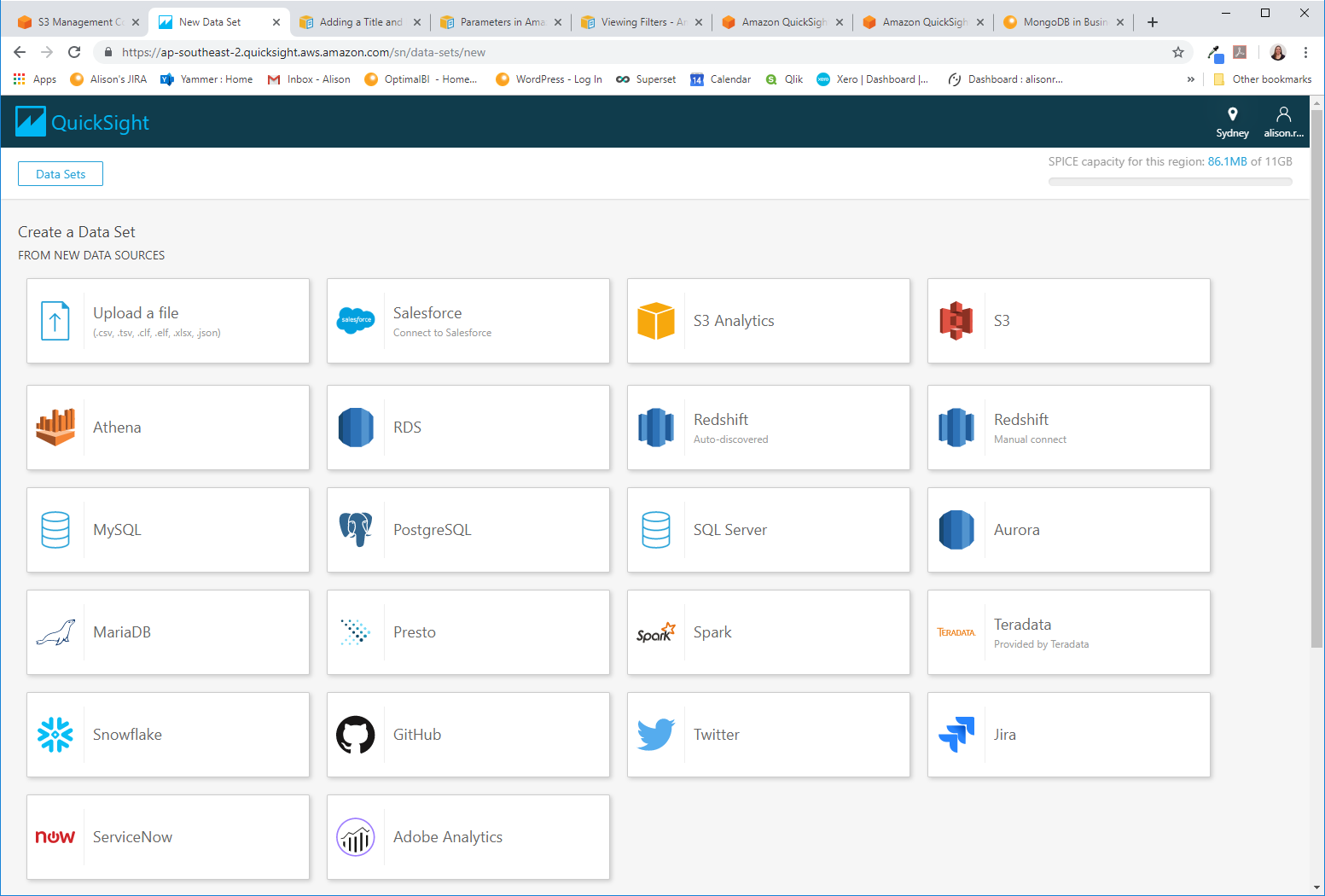Open the Apps bookmarks shortcut
The height and width of the screenshot is (896, 1325).
[x=35, y=79]
